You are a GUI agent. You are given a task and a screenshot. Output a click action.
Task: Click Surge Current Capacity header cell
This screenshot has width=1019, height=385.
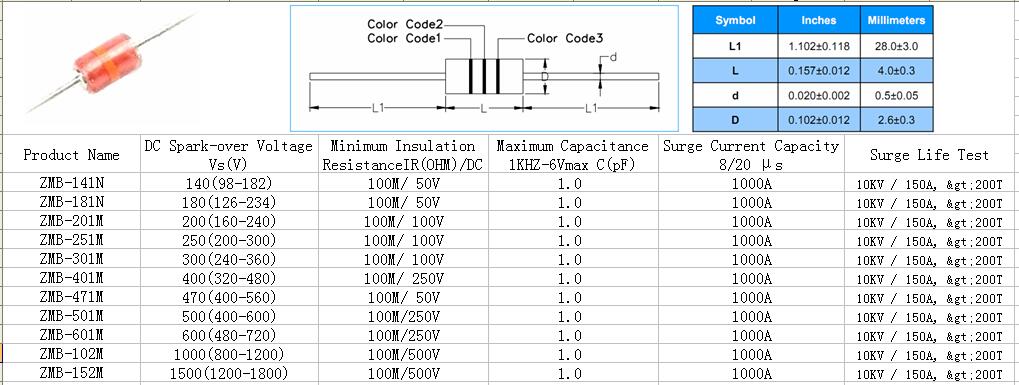(x=751, y=155)
